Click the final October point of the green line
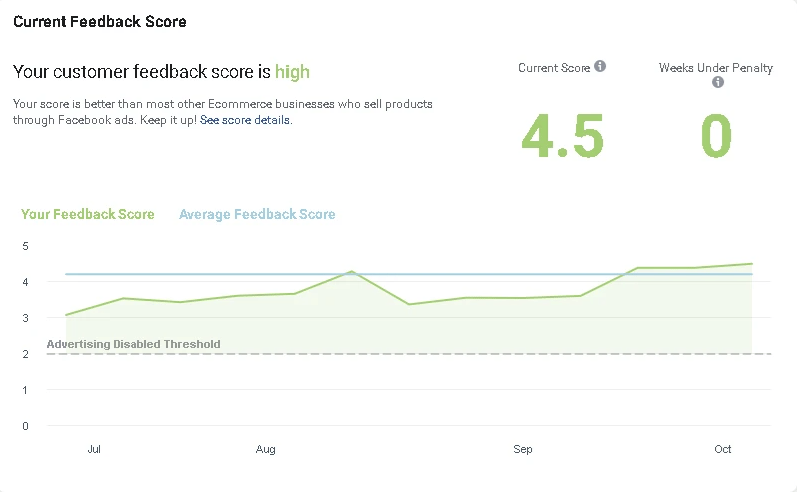Screen dimensions: 797x492 click(x=752, y=264)
